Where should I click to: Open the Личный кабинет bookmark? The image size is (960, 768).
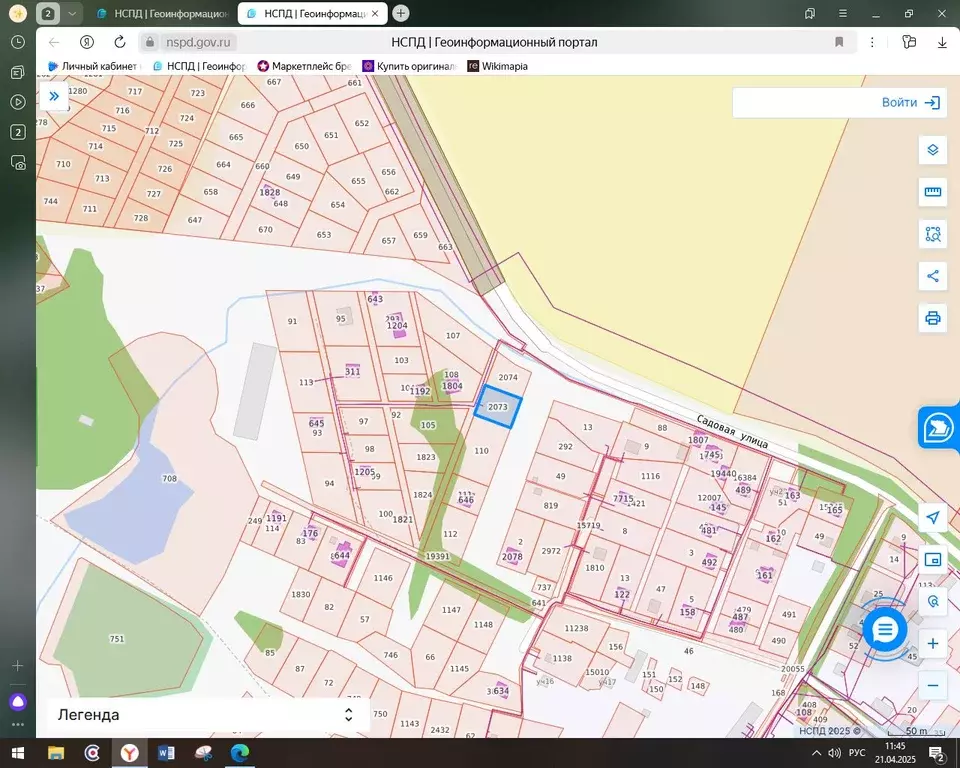94,66
